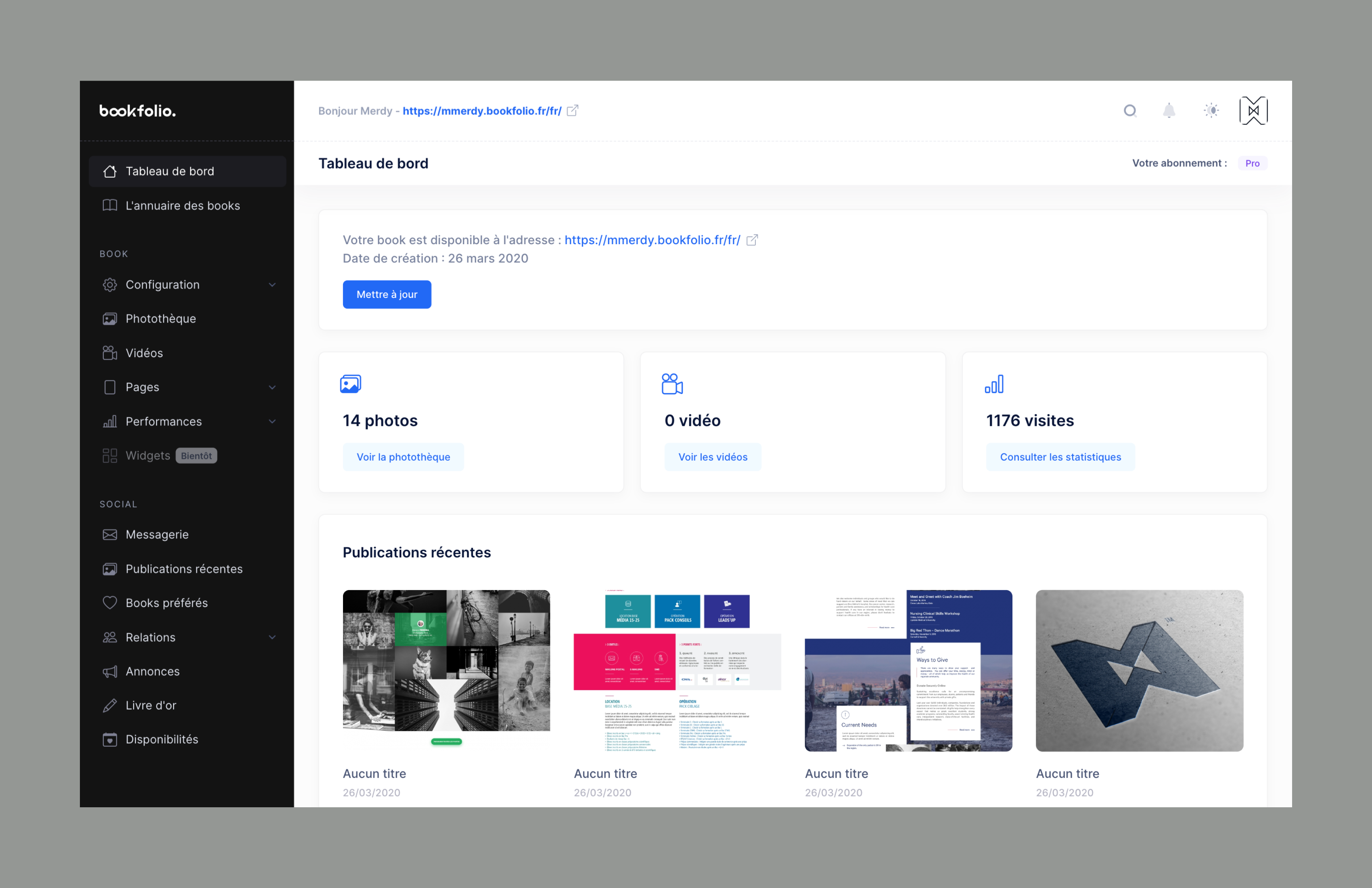The image size is (1372, 888).
Task: Click the Pro subscription badge
Action: (x=1252, y=163)
